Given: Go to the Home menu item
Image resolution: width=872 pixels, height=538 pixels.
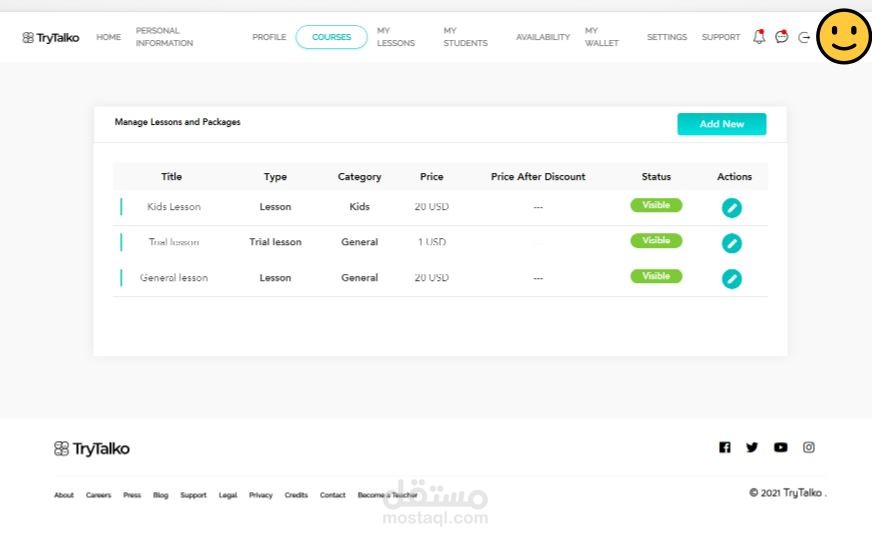Looking at the screenshot, I should click(x=108, y=37).
